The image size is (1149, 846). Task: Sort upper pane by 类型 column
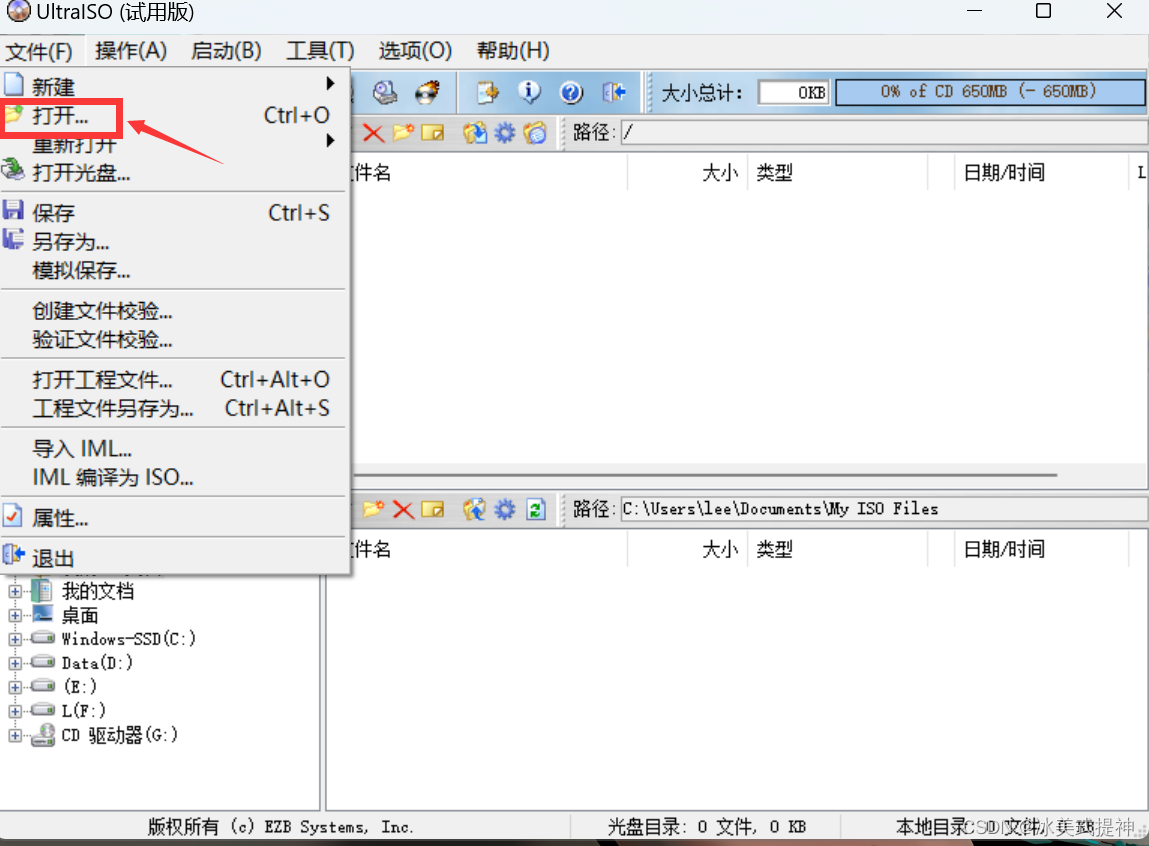pyautogui.click(x=838, y=173)
